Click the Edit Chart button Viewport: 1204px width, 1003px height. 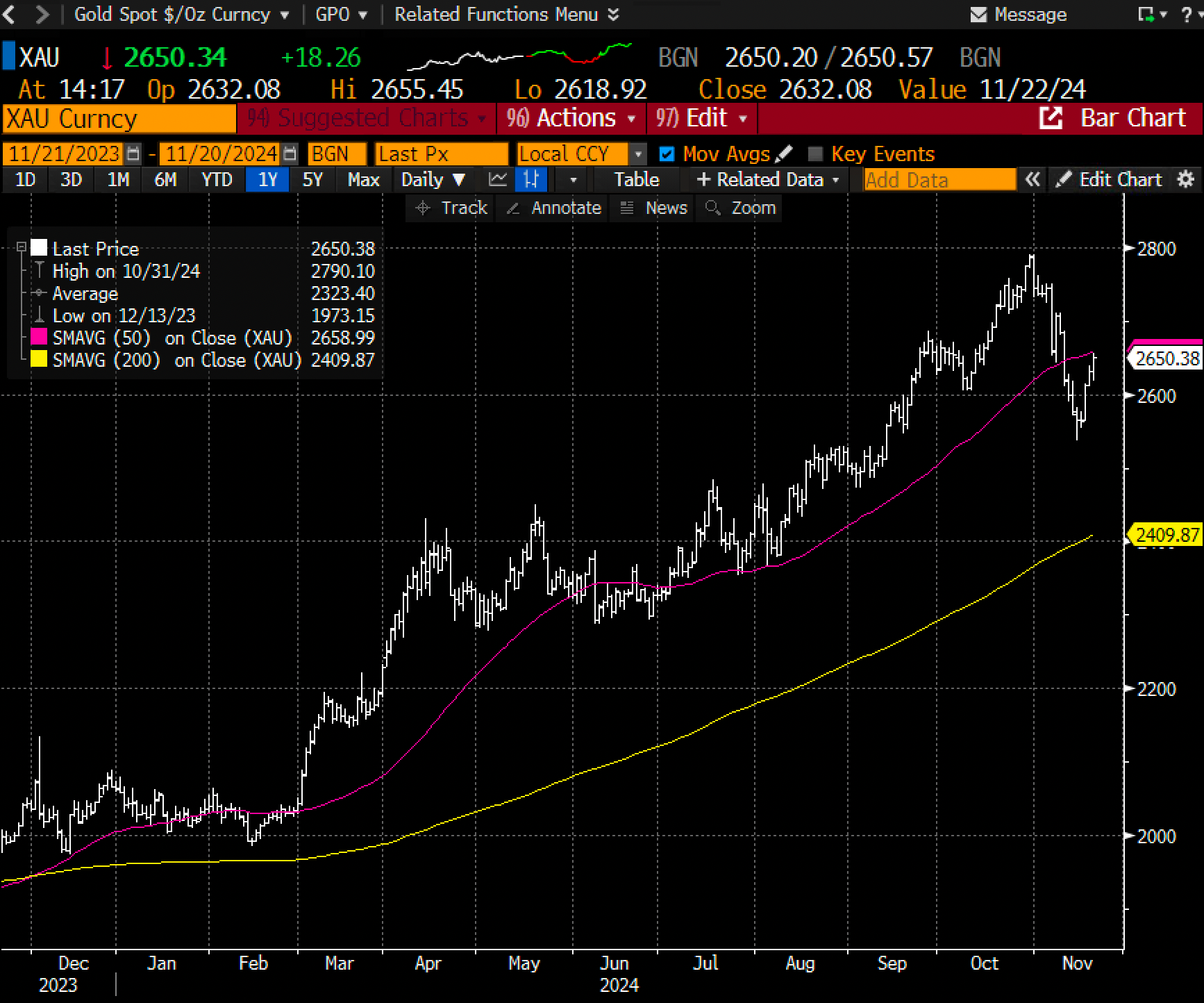[x=1108, y=180]
